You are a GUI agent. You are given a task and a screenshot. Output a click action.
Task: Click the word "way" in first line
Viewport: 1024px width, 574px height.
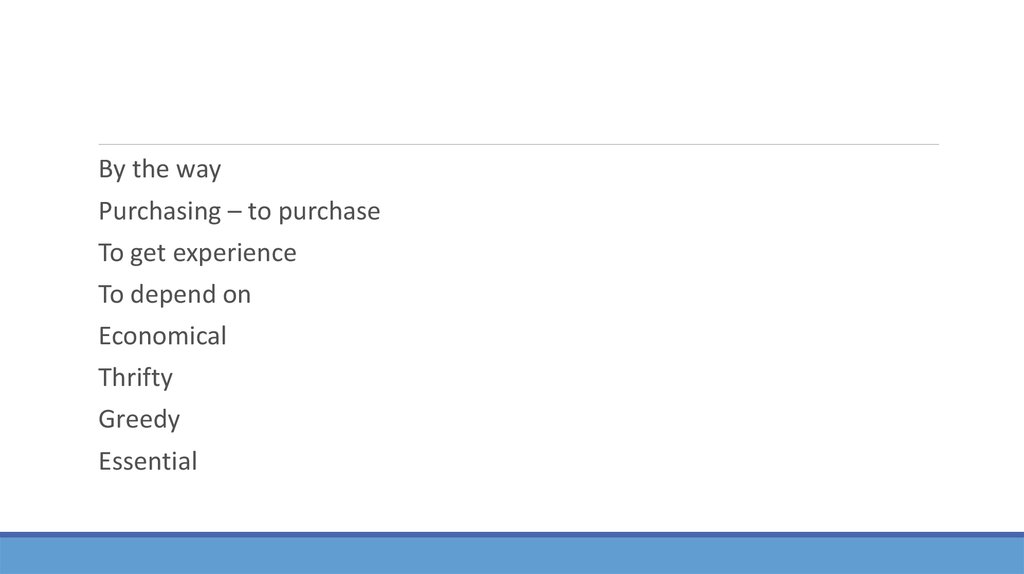(199, 170)
